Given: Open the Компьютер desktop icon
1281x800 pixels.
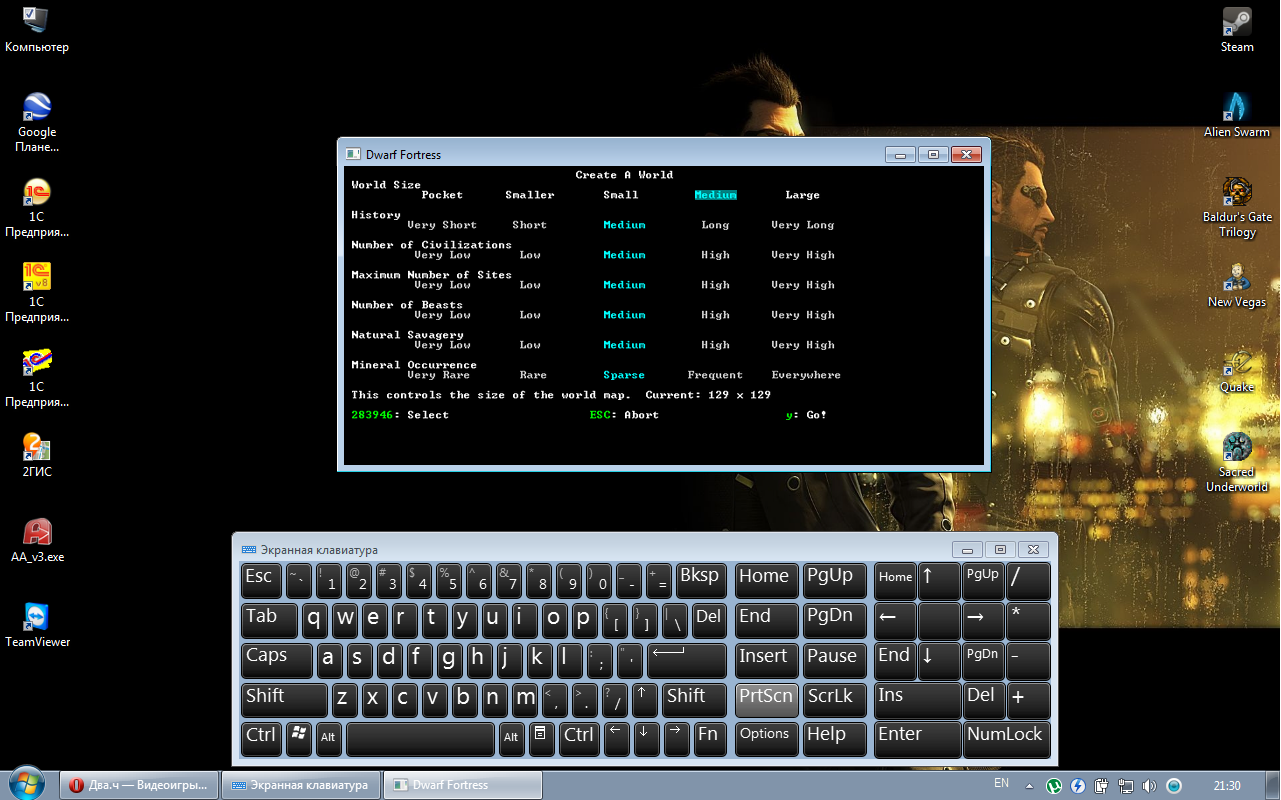Looking at the screenshot, I should [x=37, y=30].
